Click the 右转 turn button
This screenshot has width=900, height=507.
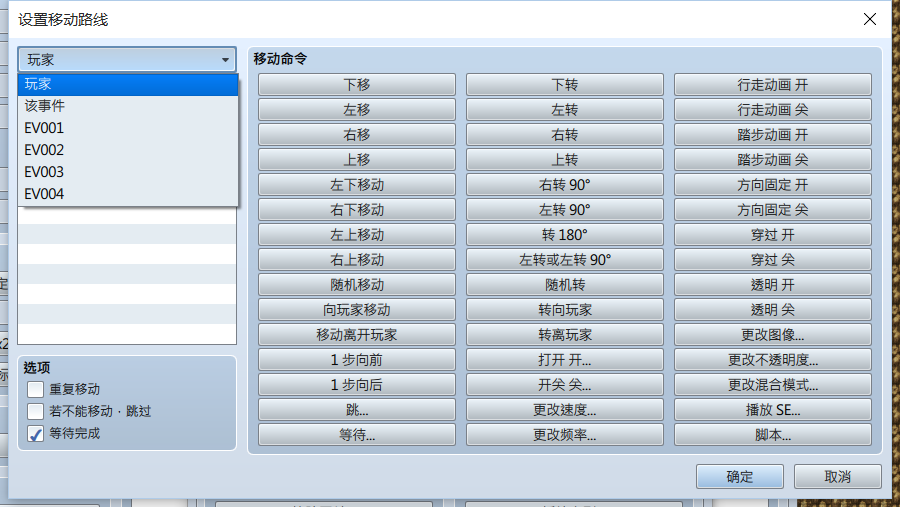tap(565, 134)
